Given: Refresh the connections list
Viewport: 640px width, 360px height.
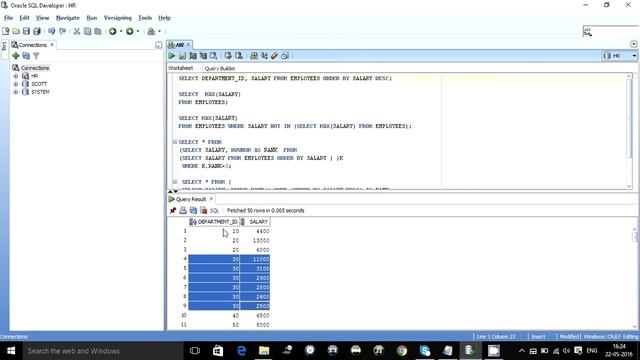Looking at the screenshot, I should pyautogui.click(x=26, y=56).
